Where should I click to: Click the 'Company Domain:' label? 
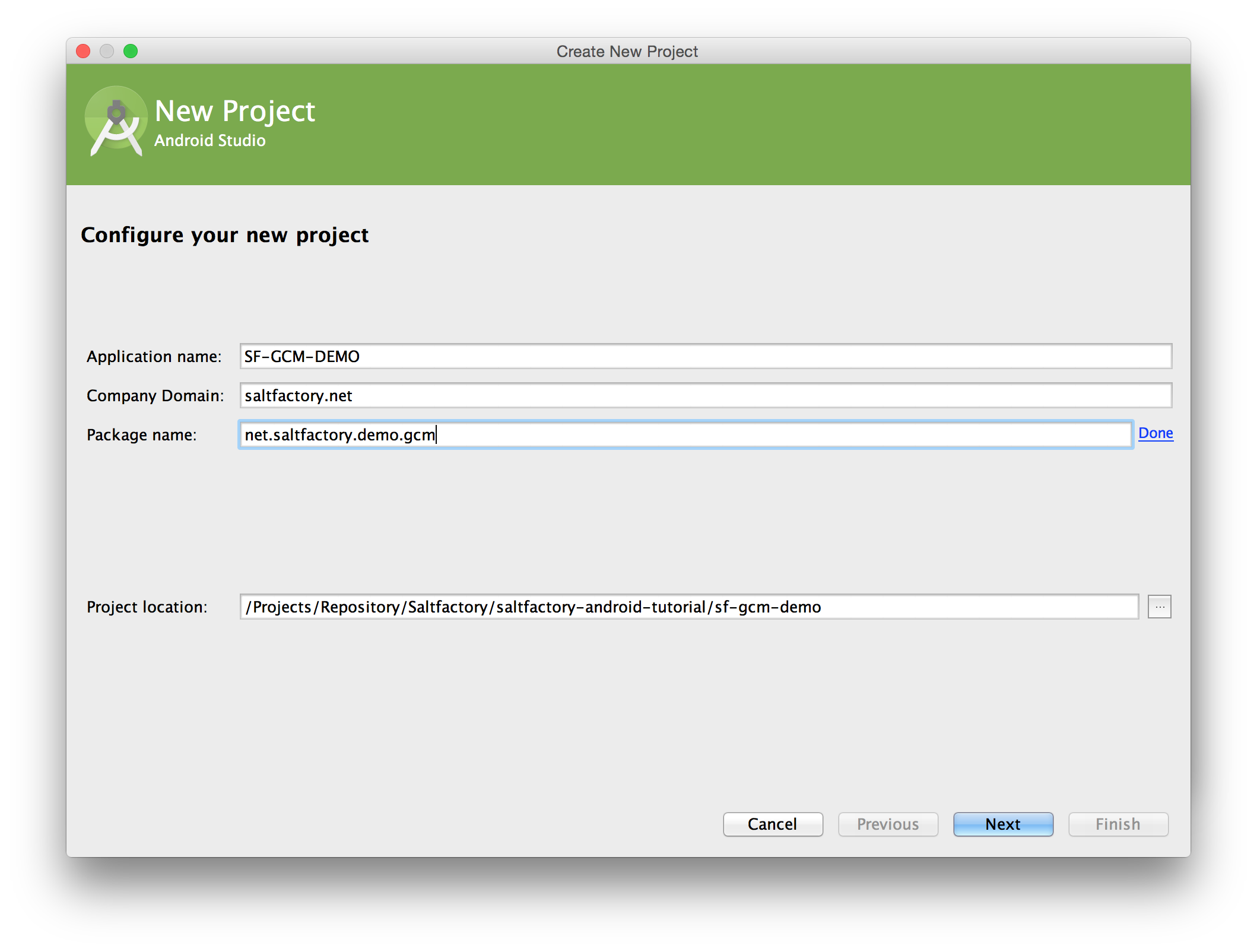tap(155, 396)
